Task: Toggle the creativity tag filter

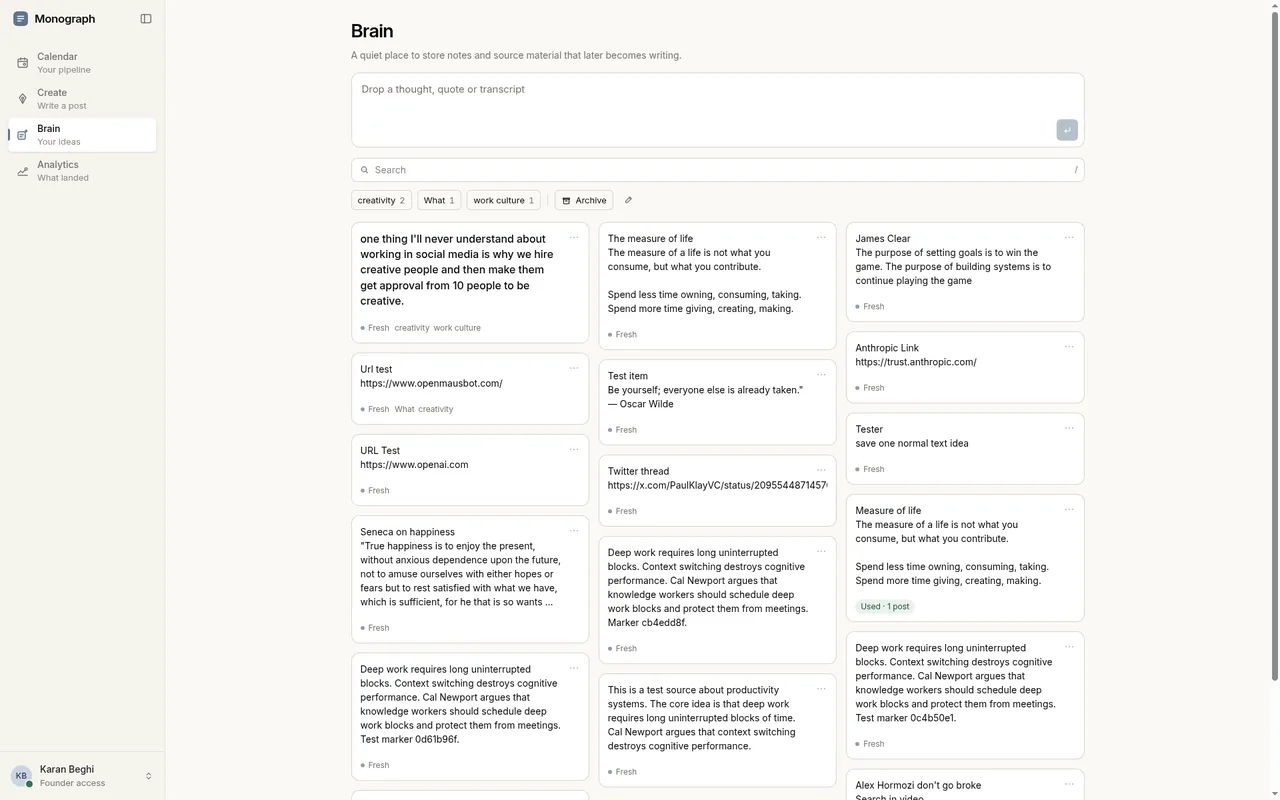Action: (x=381, y=200)
